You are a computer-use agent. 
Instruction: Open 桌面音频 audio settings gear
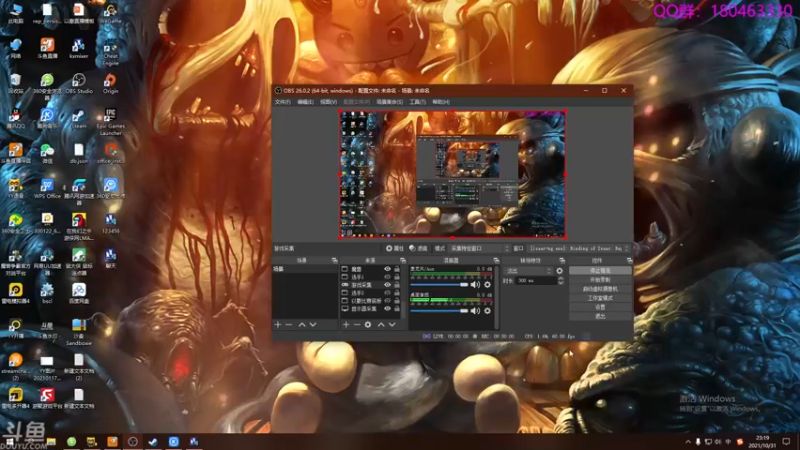(487, 311)
